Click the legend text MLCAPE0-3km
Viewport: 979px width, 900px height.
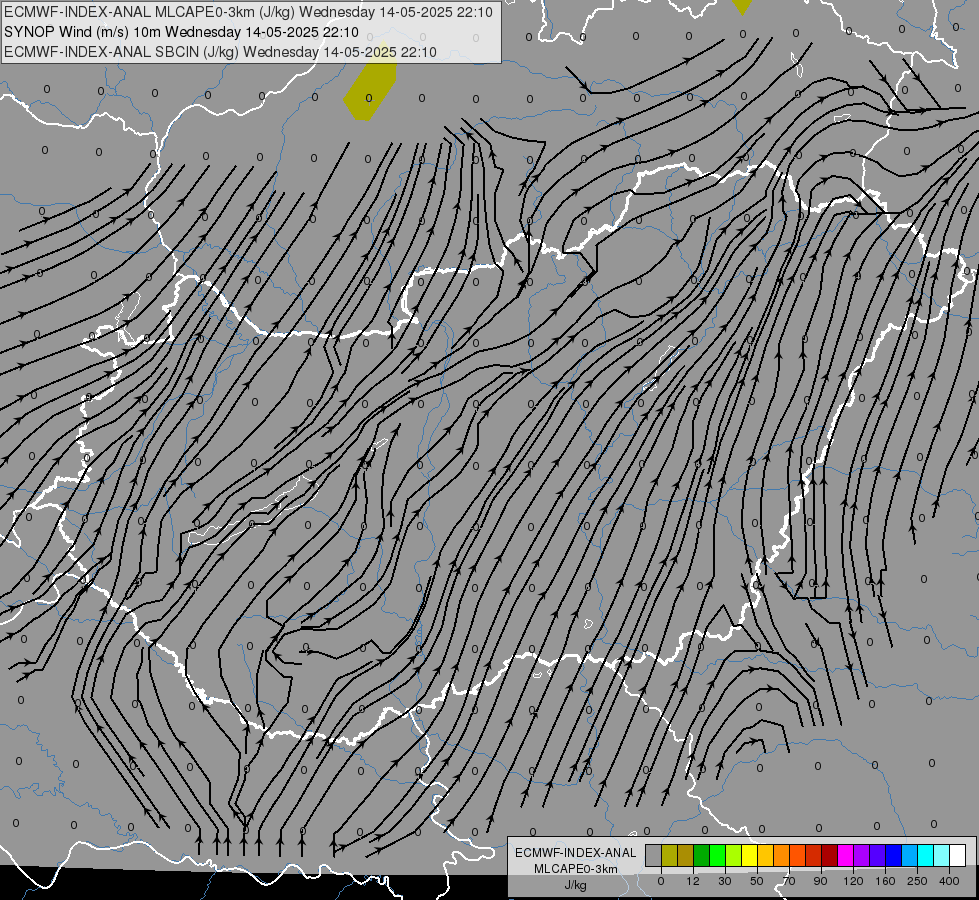pos(576,869)
